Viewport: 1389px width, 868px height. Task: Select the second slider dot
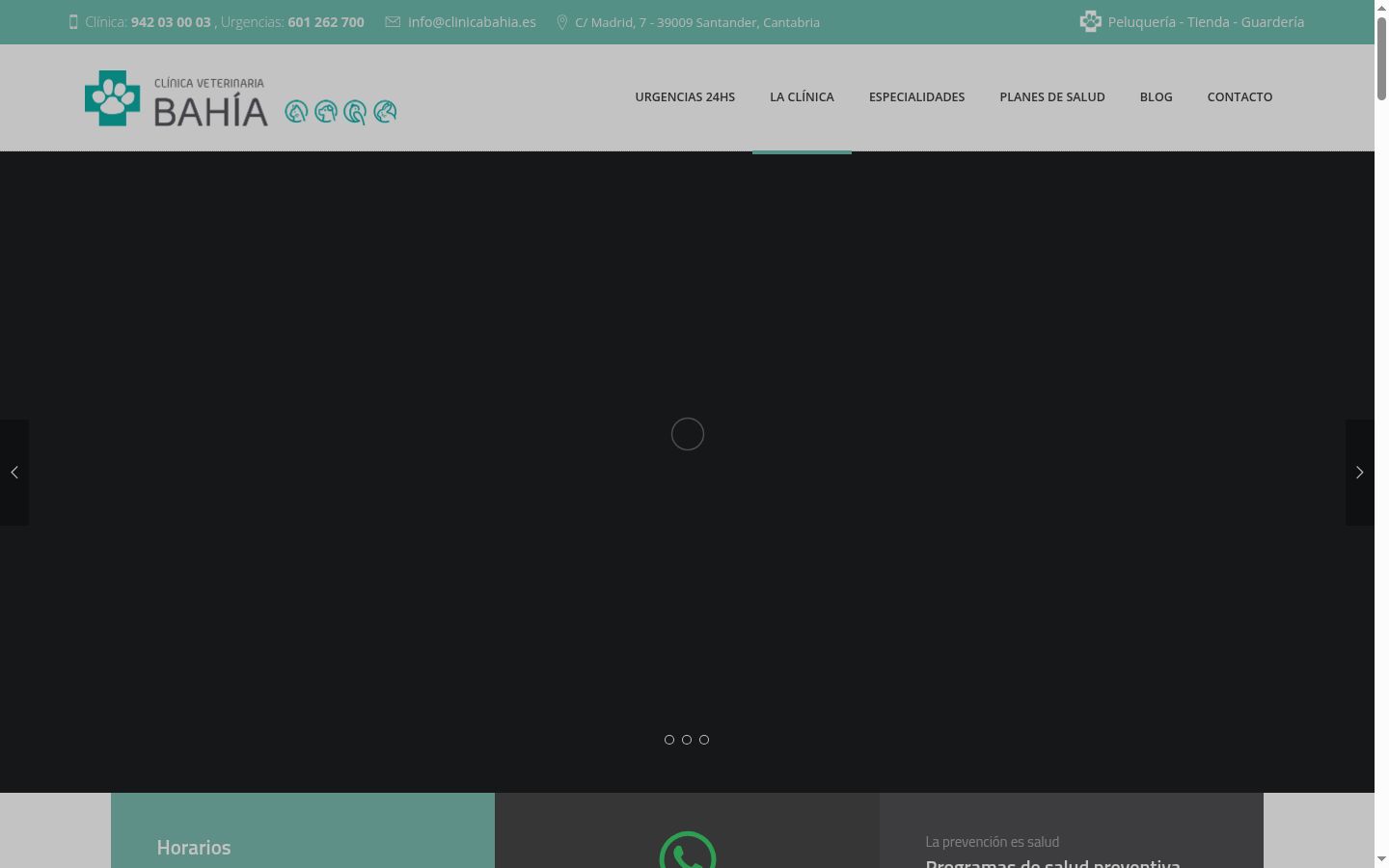click(x=687, y=740)
